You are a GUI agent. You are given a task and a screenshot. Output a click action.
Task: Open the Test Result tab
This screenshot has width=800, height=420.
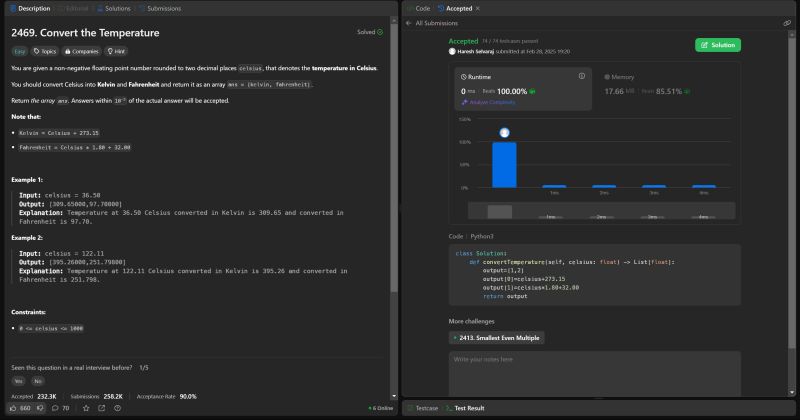(465, 408)
